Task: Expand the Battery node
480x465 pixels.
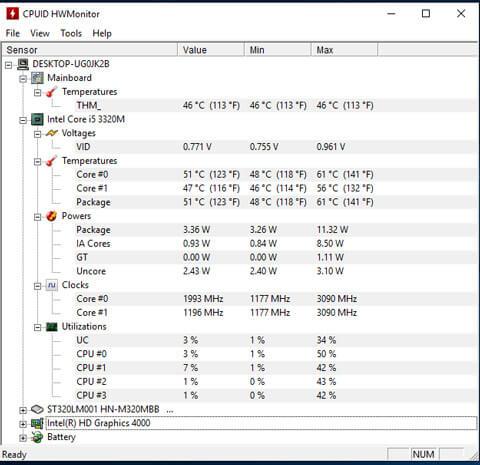Action: point(23,438)
